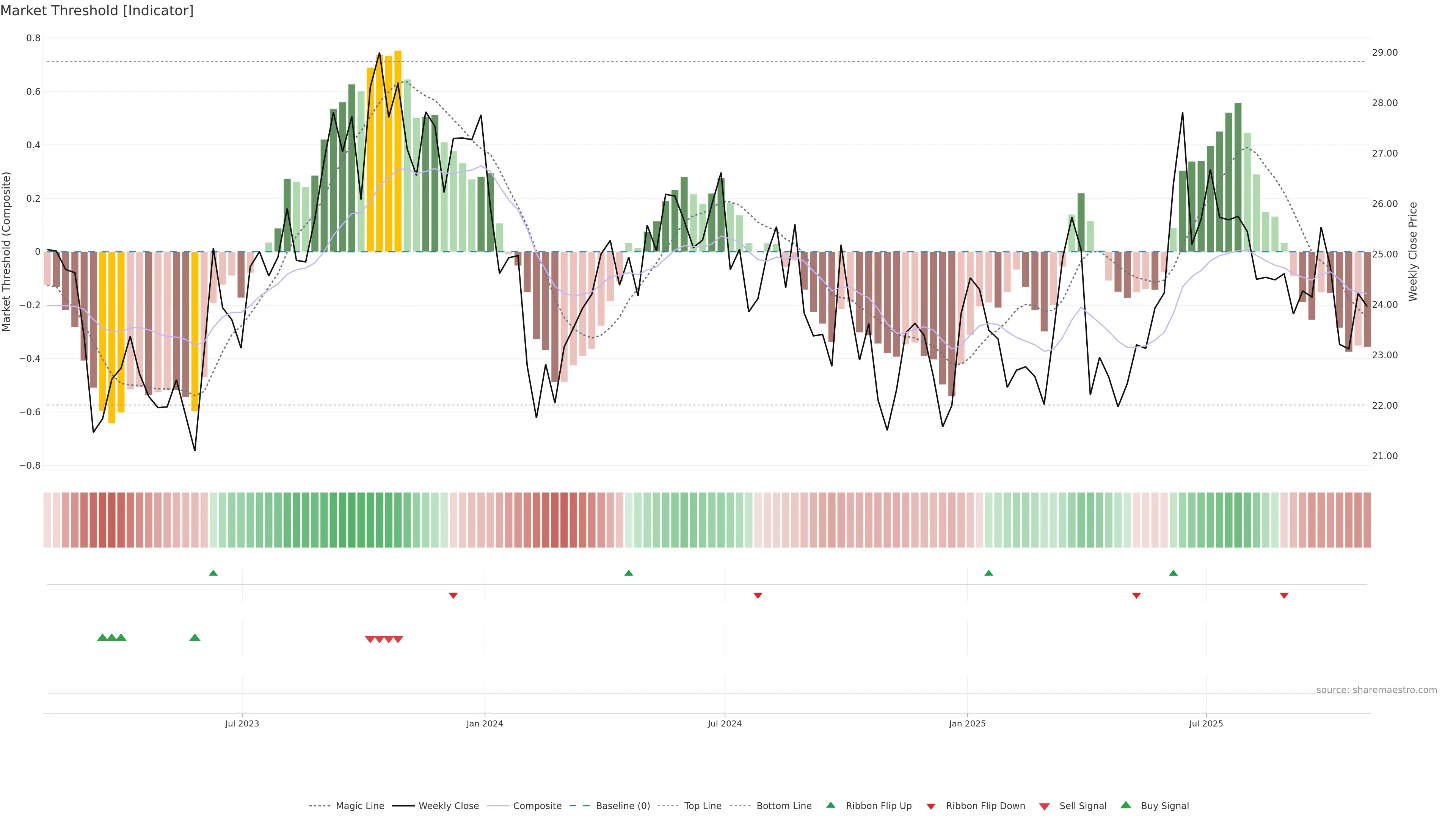The image size is (1456, 819).
Task: Toggle Baseline (0) legend entry
Action: 622,806
